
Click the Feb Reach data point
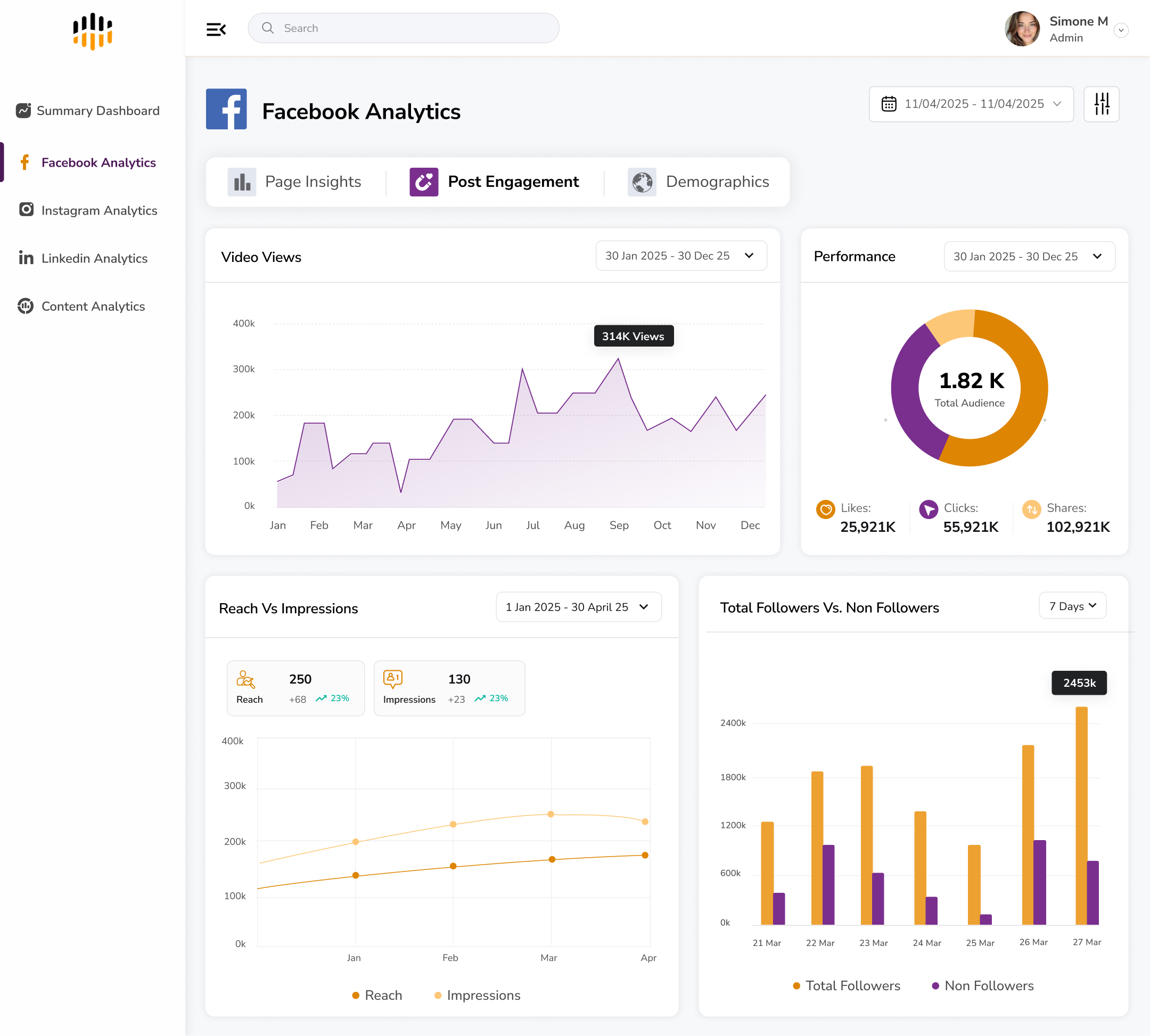pyautogui.click(x=453, y=866)
